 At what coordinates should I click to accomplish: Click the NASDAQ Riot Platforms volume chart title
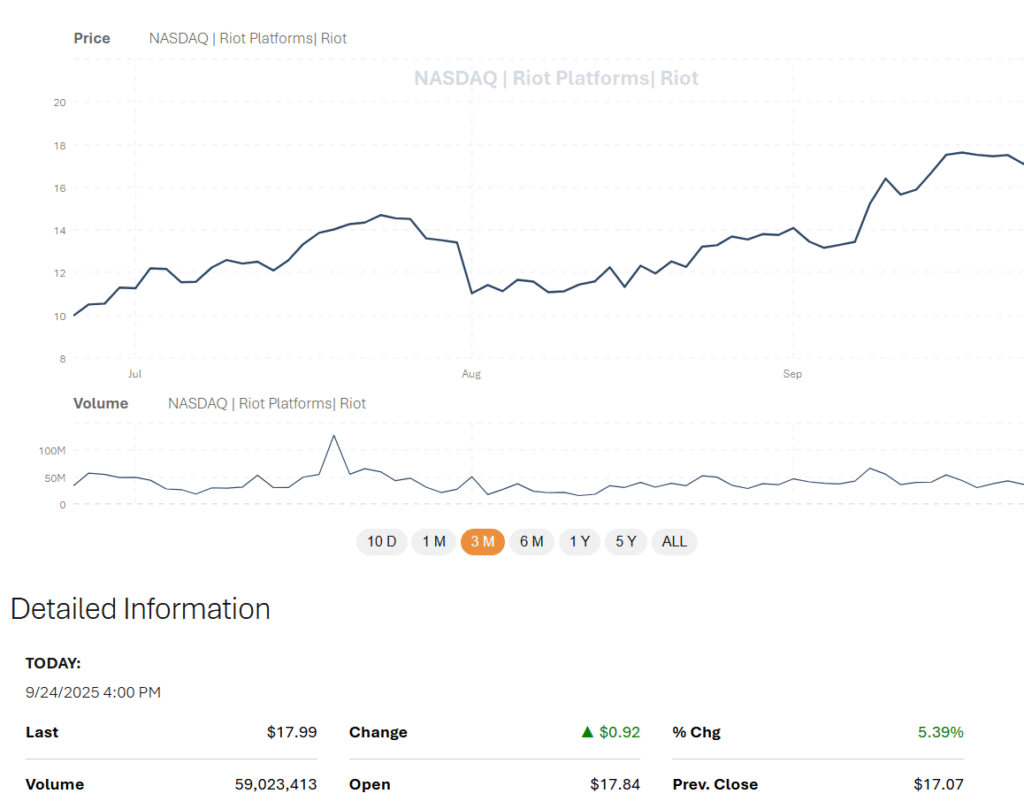[266, 403]
